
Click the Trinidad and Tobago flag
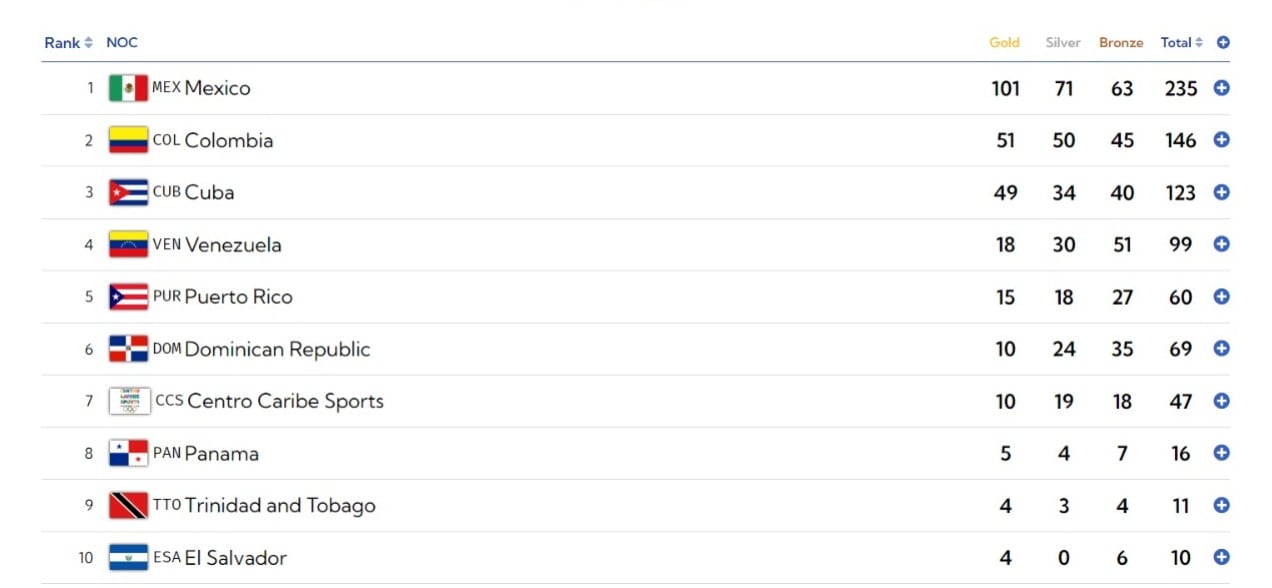128,505
